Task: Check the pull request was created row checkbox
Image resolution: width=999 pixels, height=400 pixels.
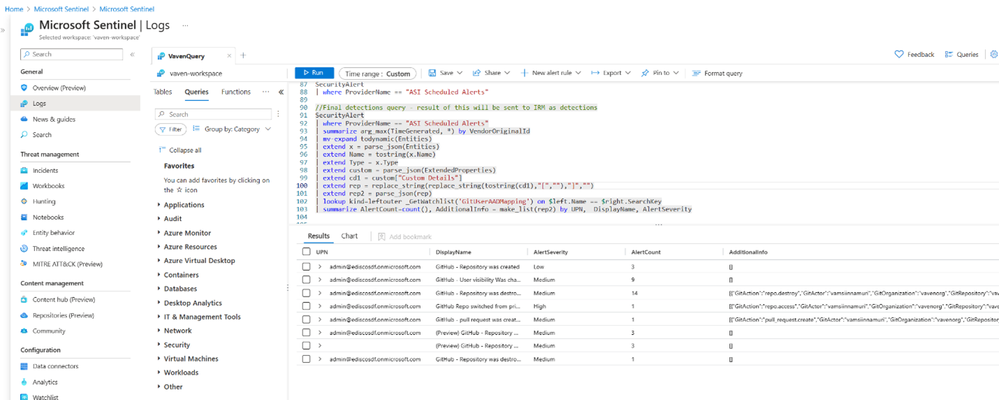Action: click(x=306, y=319)
